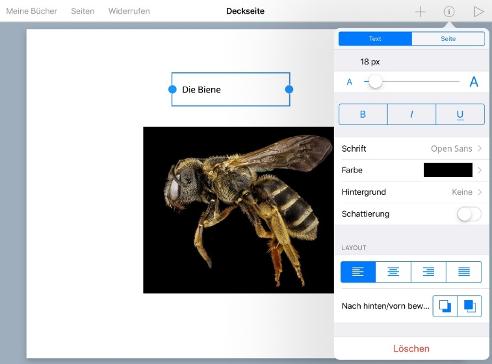Move text box to back

pos(445,306)
